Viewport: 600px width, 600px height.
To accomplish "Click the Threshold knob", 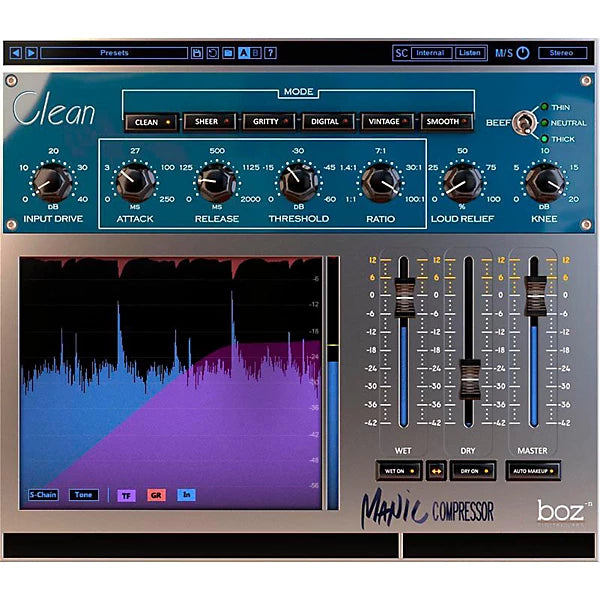I will (x=295, y=181).
